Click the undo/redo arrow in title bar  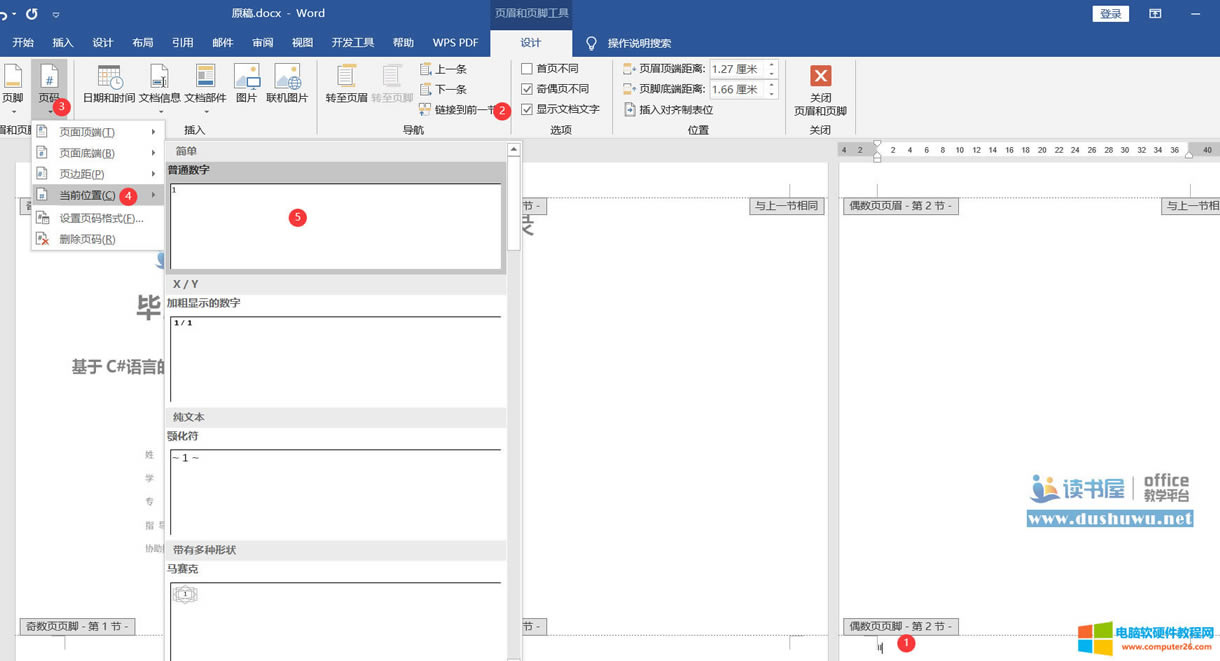coord(32,14)
